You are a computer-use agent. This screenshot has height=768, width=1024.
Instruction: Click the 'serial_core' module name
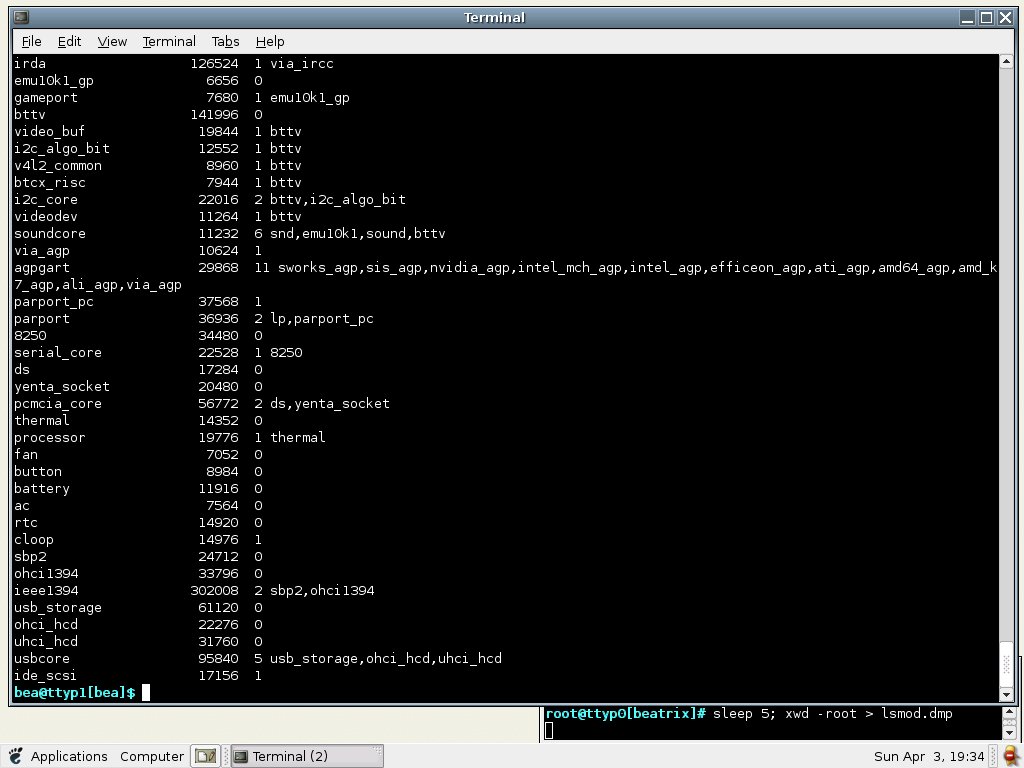tap(57, 353)
